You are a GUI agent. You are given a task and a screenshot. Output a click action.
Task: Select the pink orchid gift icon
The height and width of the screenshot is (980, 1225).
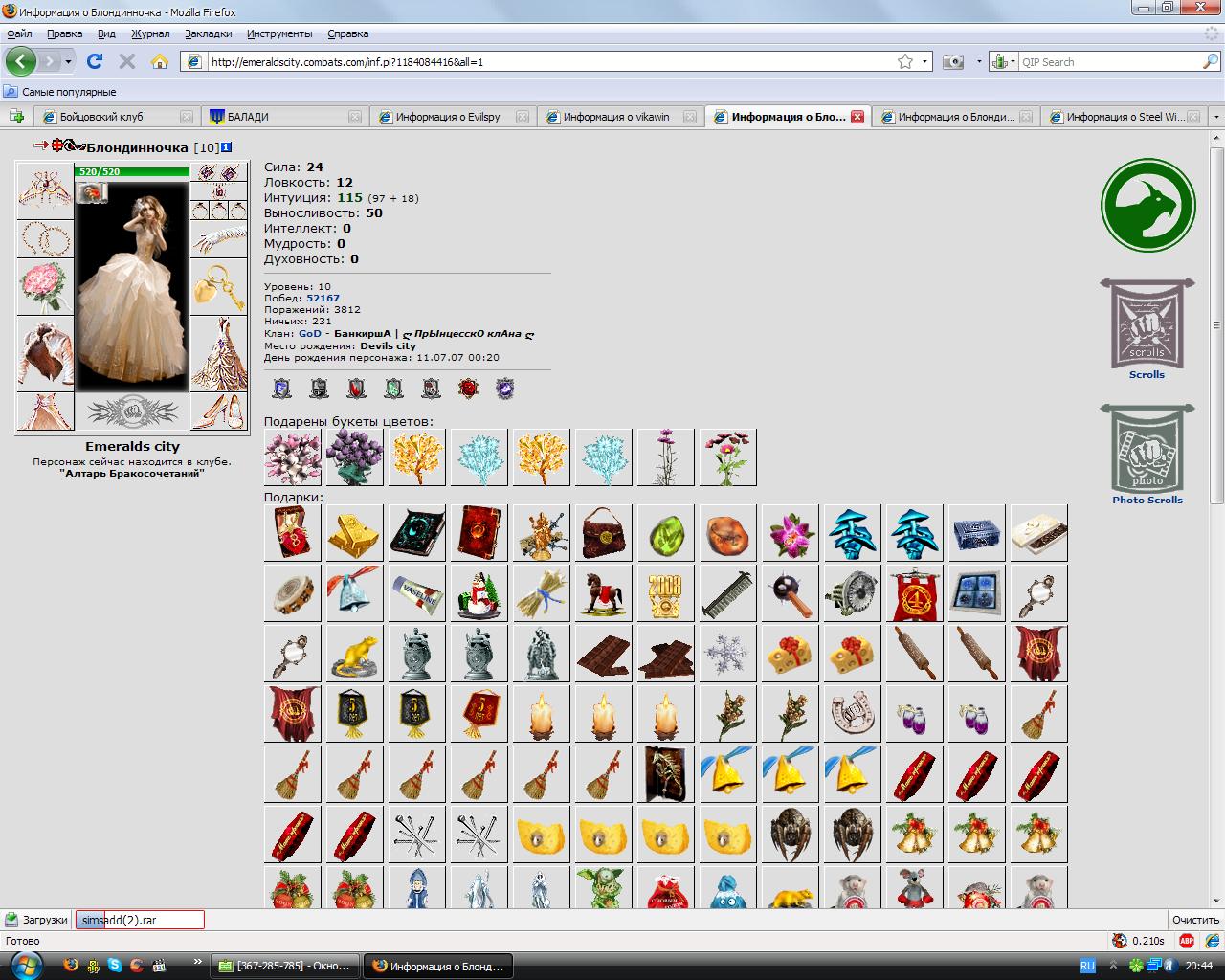[791, 533]
